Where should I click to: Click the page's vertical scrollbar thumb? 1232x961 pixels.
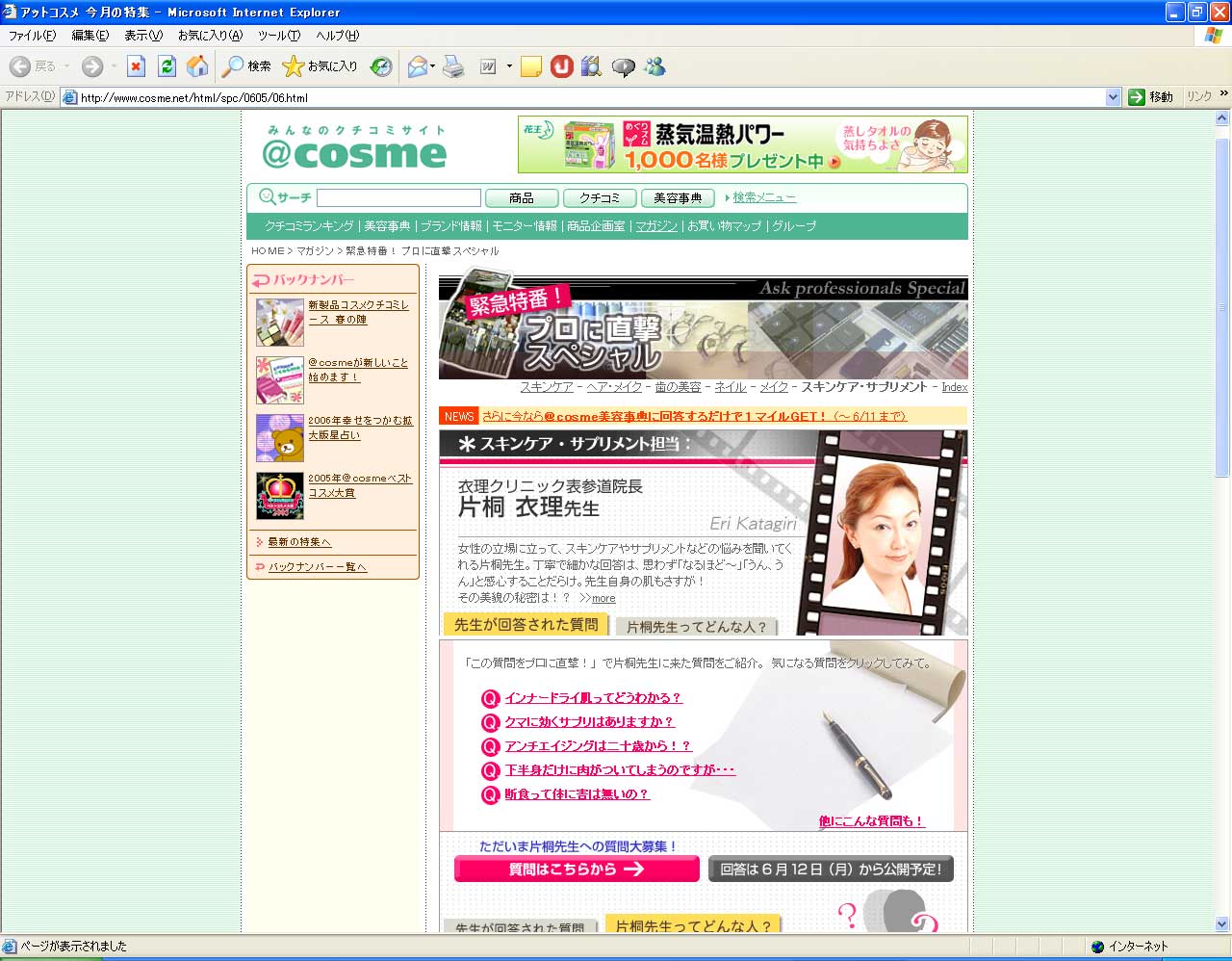[x=1222, y=308]
